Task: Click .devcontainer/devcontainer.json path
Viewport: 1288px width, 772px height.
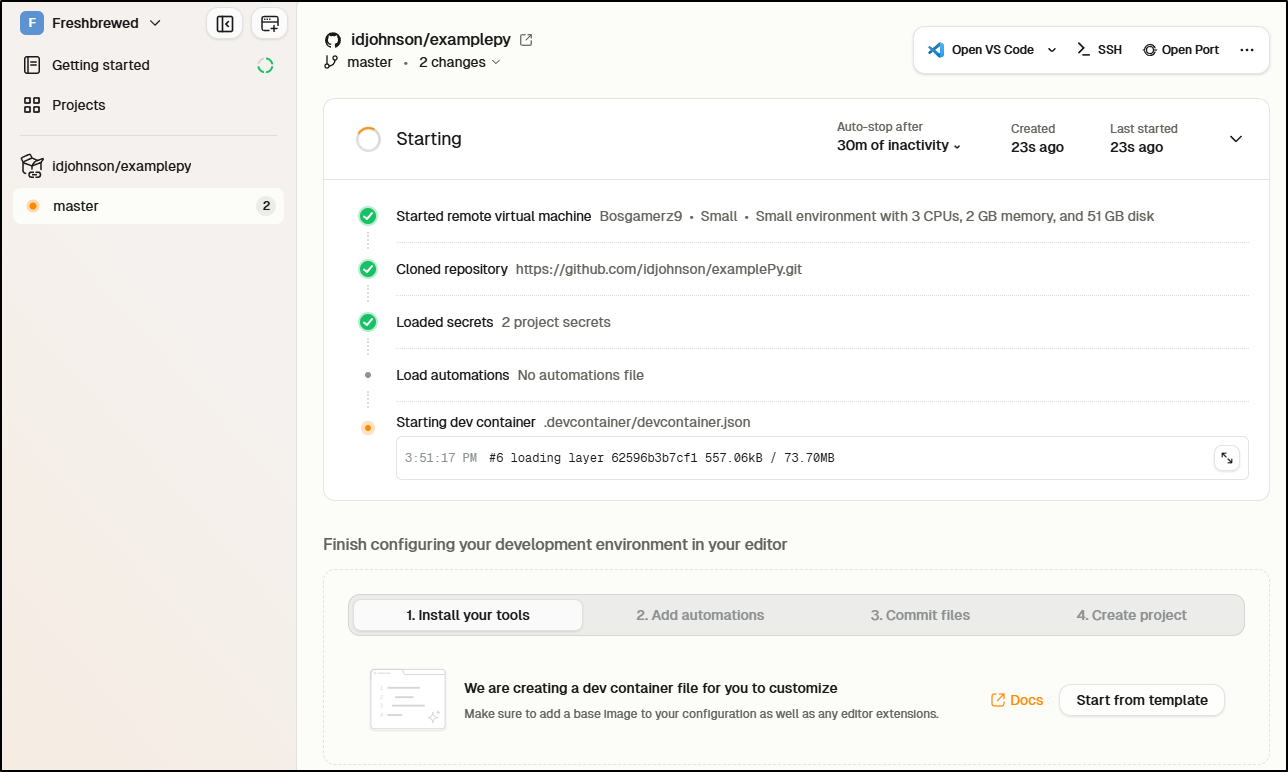Action: 647,422
